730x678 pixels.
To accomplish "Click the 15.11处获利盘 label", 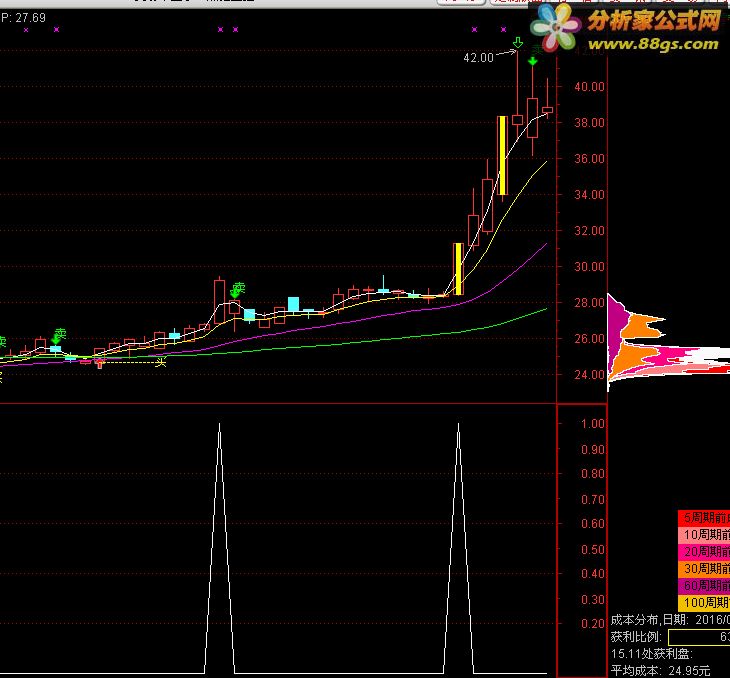I will pos(652,654).
